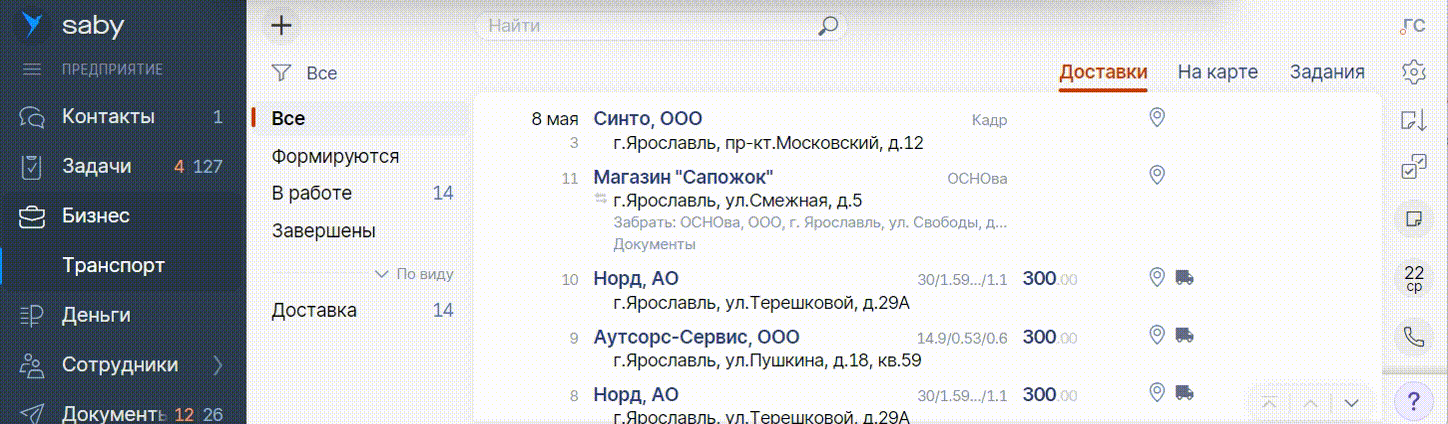The width and height of the screenshot is (1448, 424).
Task: Open the phone calls icon
Action: click(x=1413, y=337)
